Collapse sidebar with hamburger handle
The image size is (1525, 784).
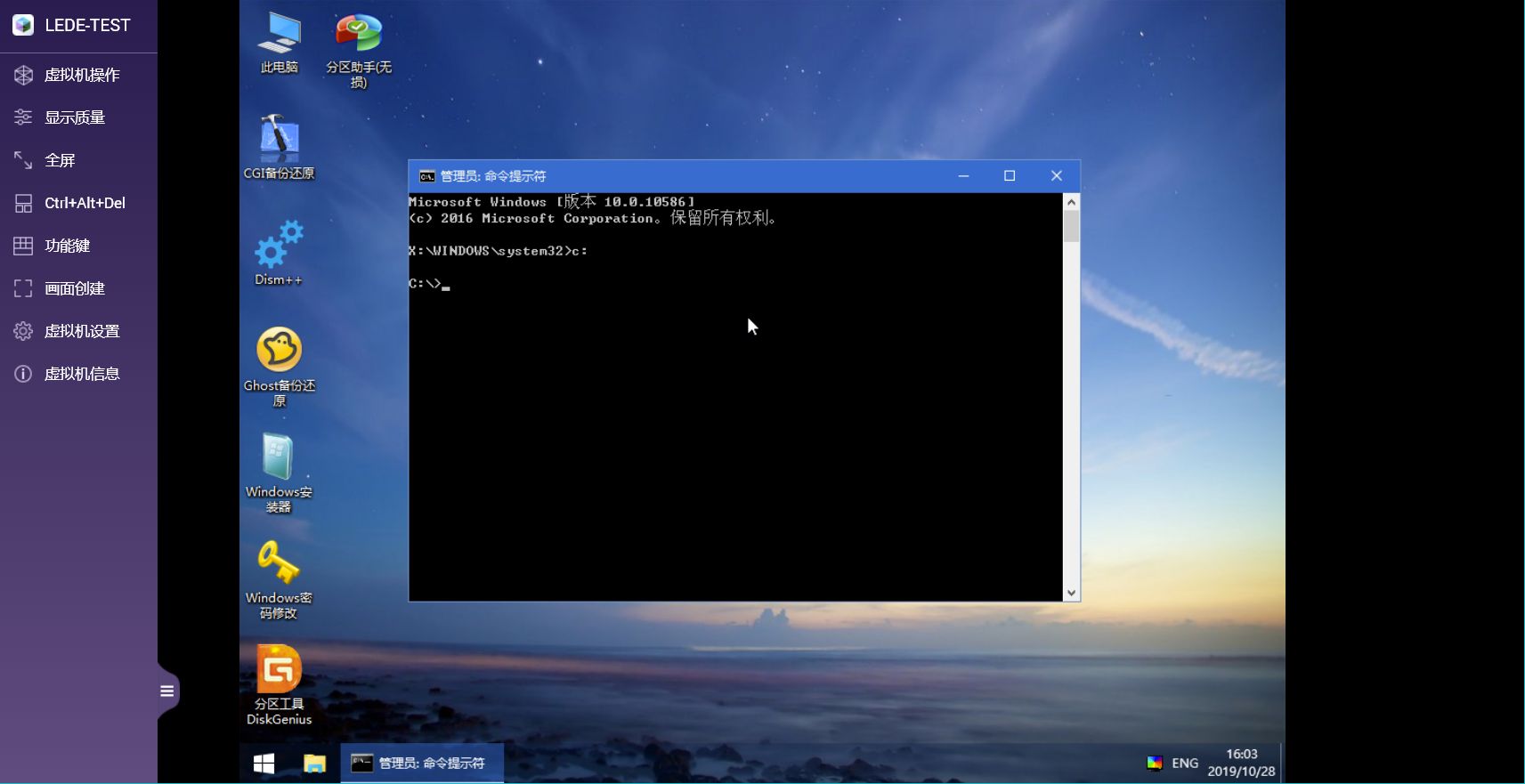167,691
